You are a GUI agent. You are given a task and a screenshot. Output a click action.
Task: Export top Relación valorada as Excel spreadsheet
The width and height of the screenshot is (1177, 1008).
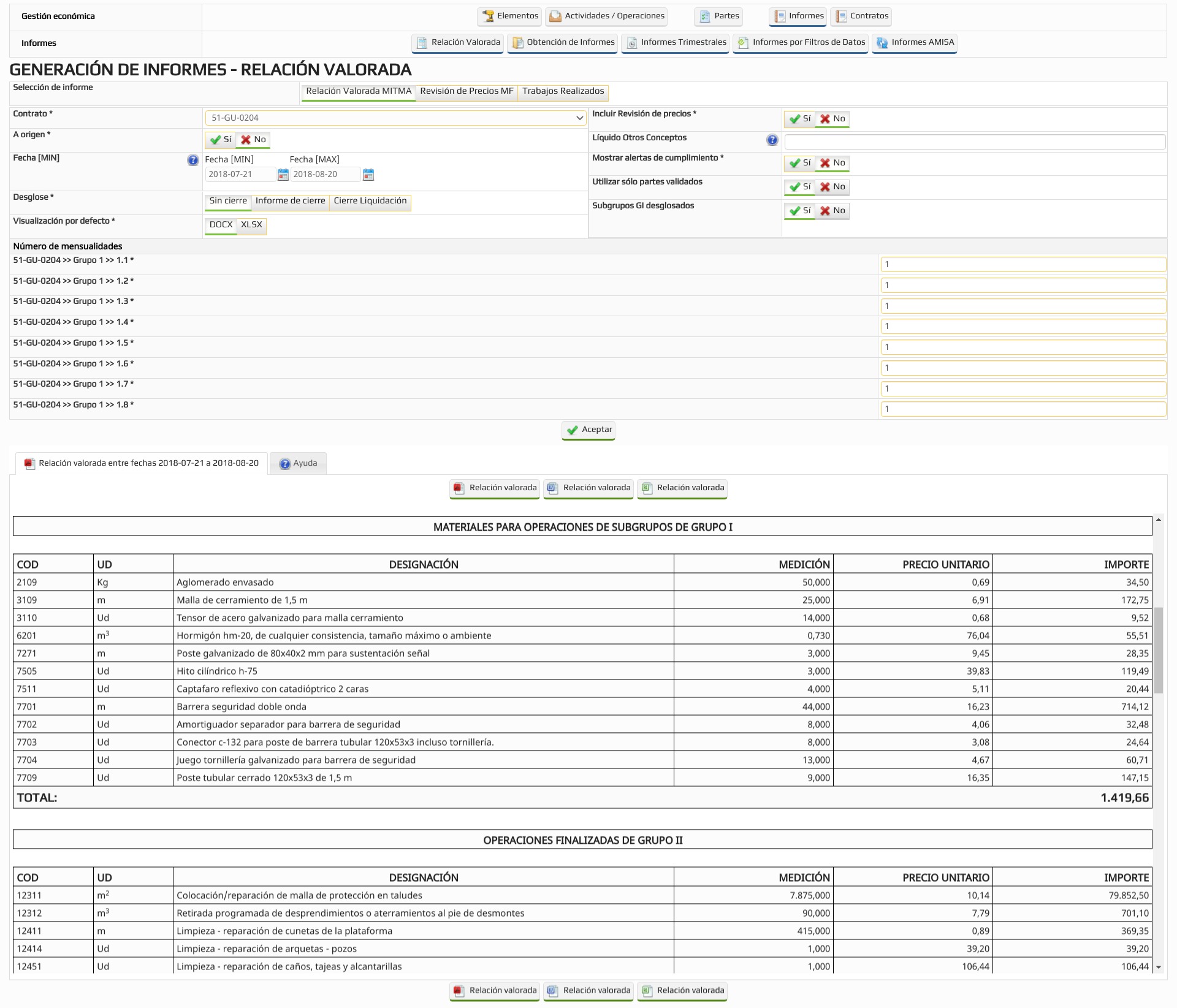pos(682,488)
